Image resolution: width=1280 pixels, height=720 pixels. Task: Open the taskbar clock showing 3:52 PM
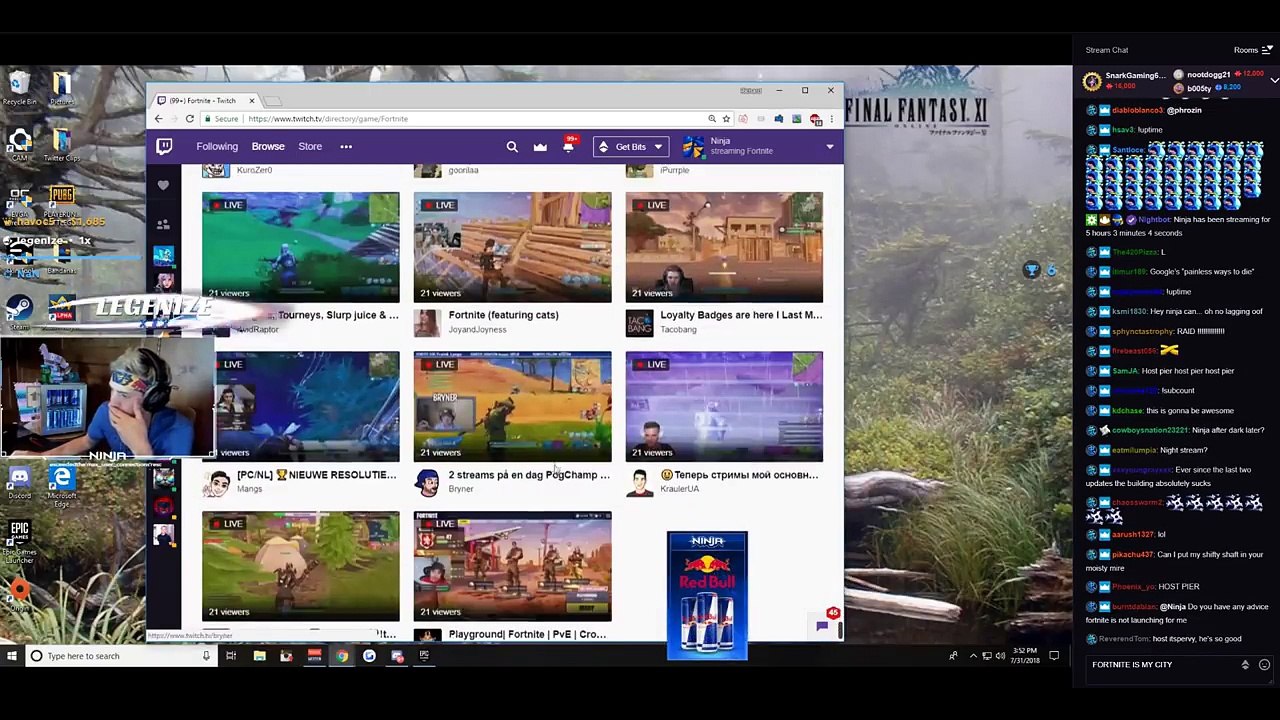1025,656
